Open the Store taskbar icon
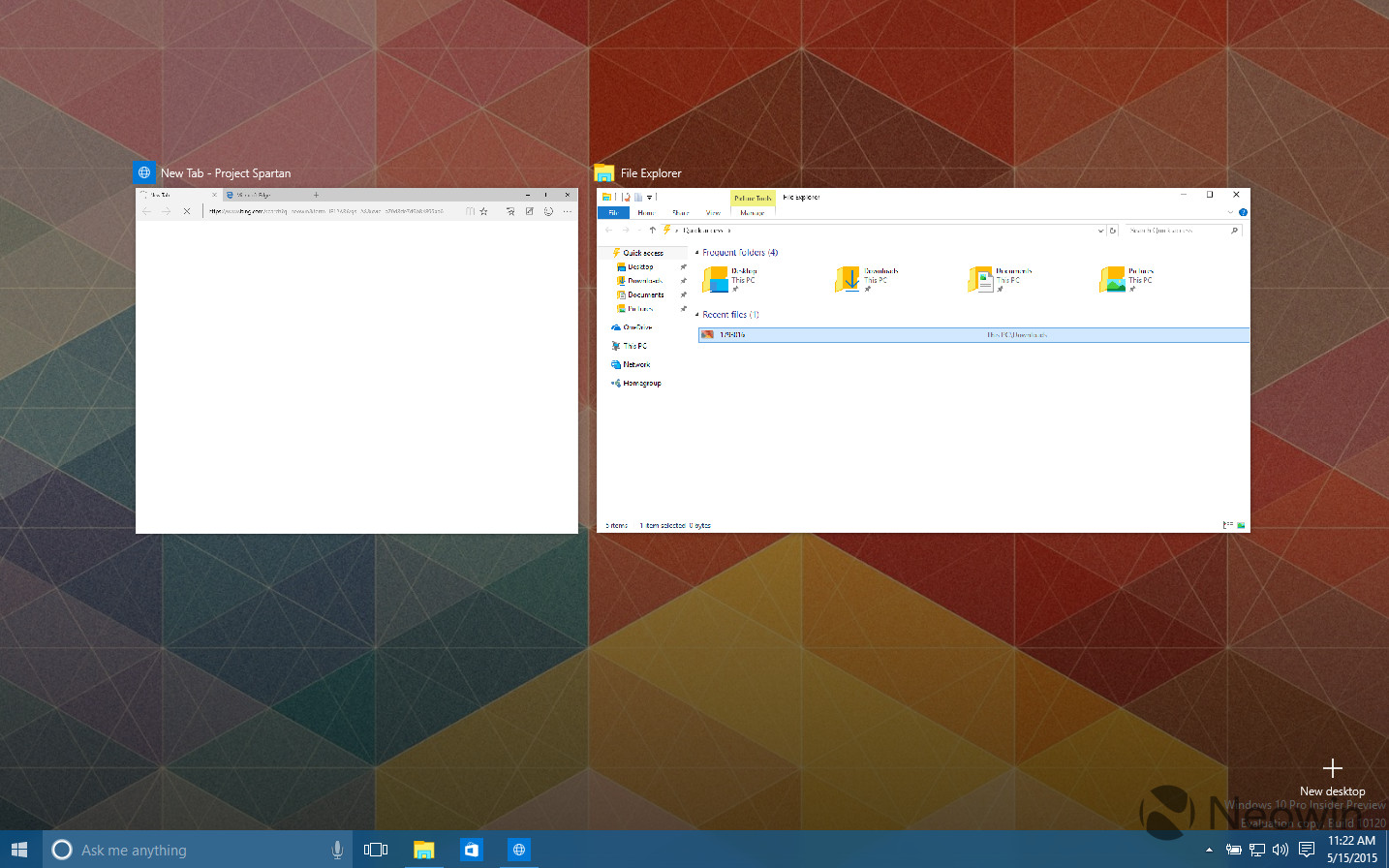This screenshot has height=868, width=1389. point(471,850)
